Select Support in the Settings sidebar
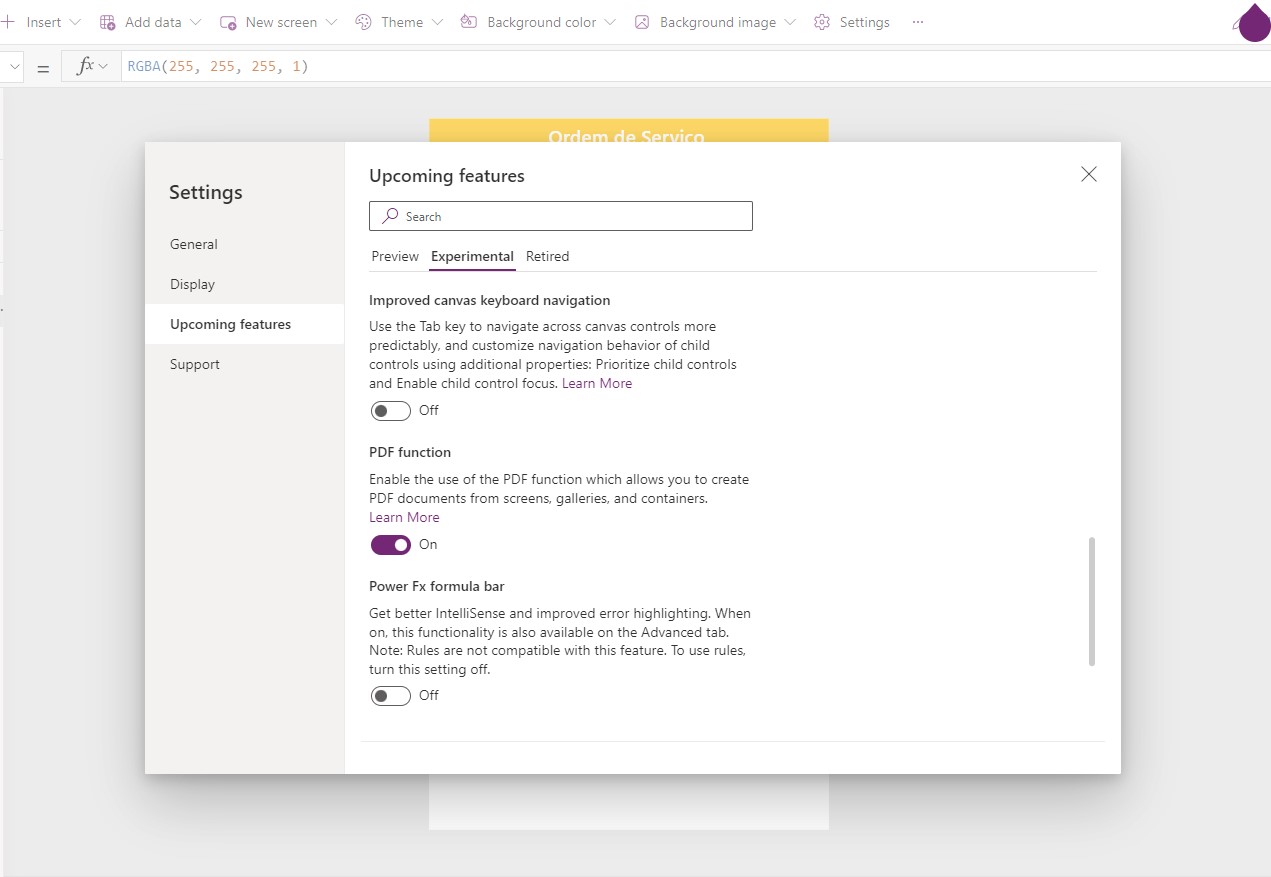The width and height of the screenshot is (1271, 877). click(194, 364)
